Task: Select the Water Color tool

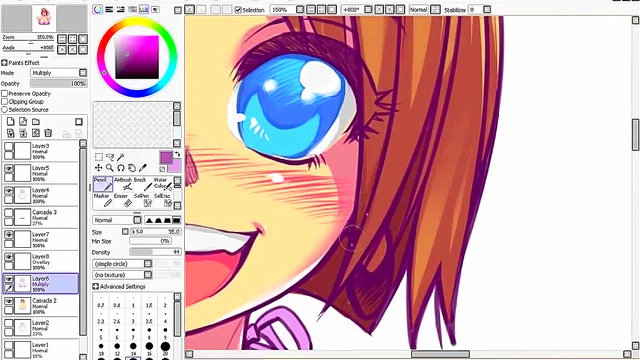Action: click(x=162, y=184)
